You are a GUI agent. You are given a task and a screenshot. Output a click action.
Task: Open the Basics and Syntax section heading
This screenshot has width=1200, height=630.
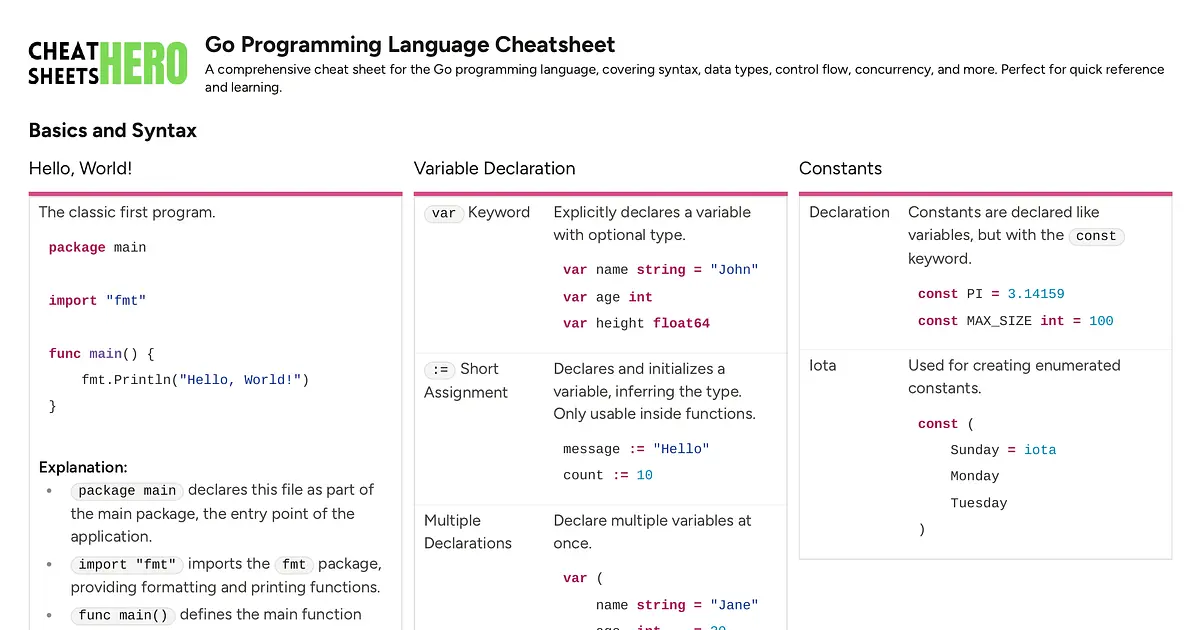(x=112, y=130)
